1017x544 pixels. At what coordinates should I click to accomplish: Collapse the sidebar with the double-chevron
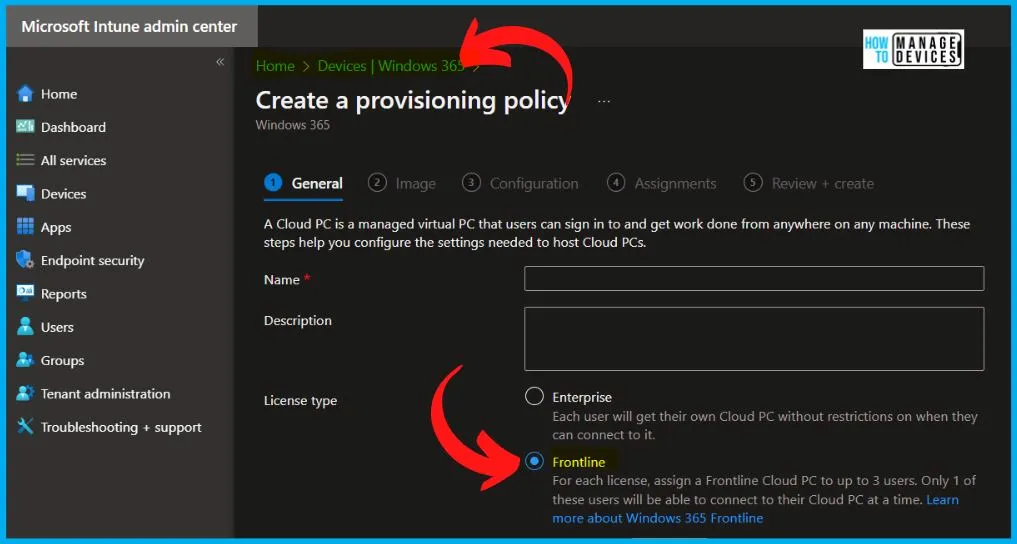(x=220, y=62)
